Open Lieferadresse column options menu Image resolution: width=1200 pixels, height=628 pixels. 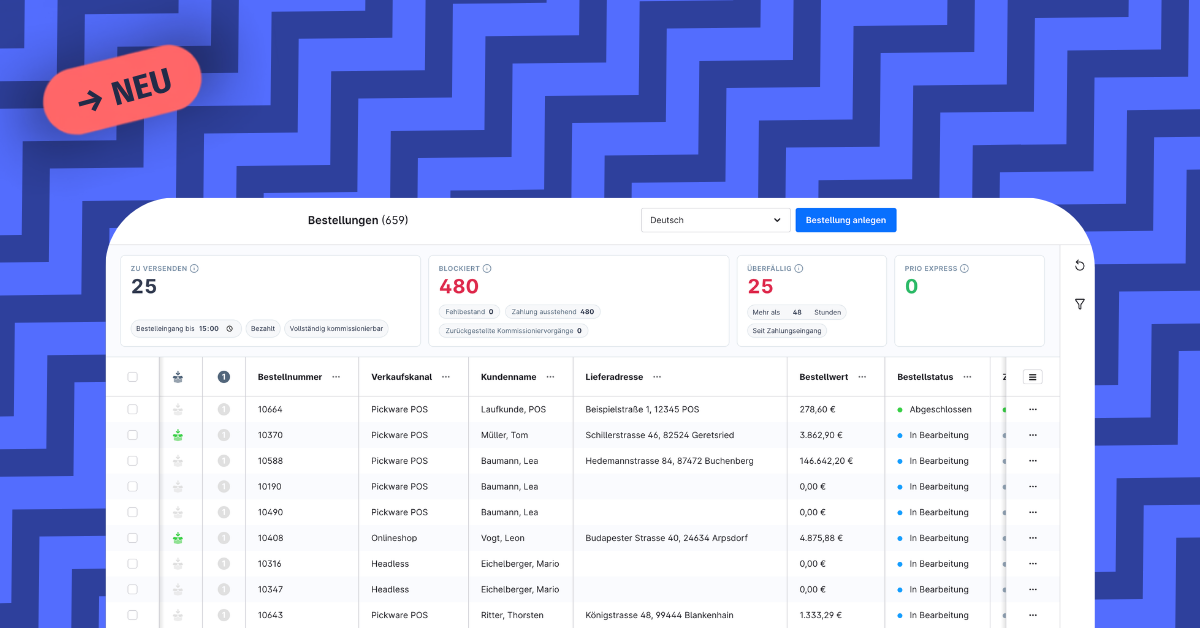pyautogui.click(x=657, y=377)
